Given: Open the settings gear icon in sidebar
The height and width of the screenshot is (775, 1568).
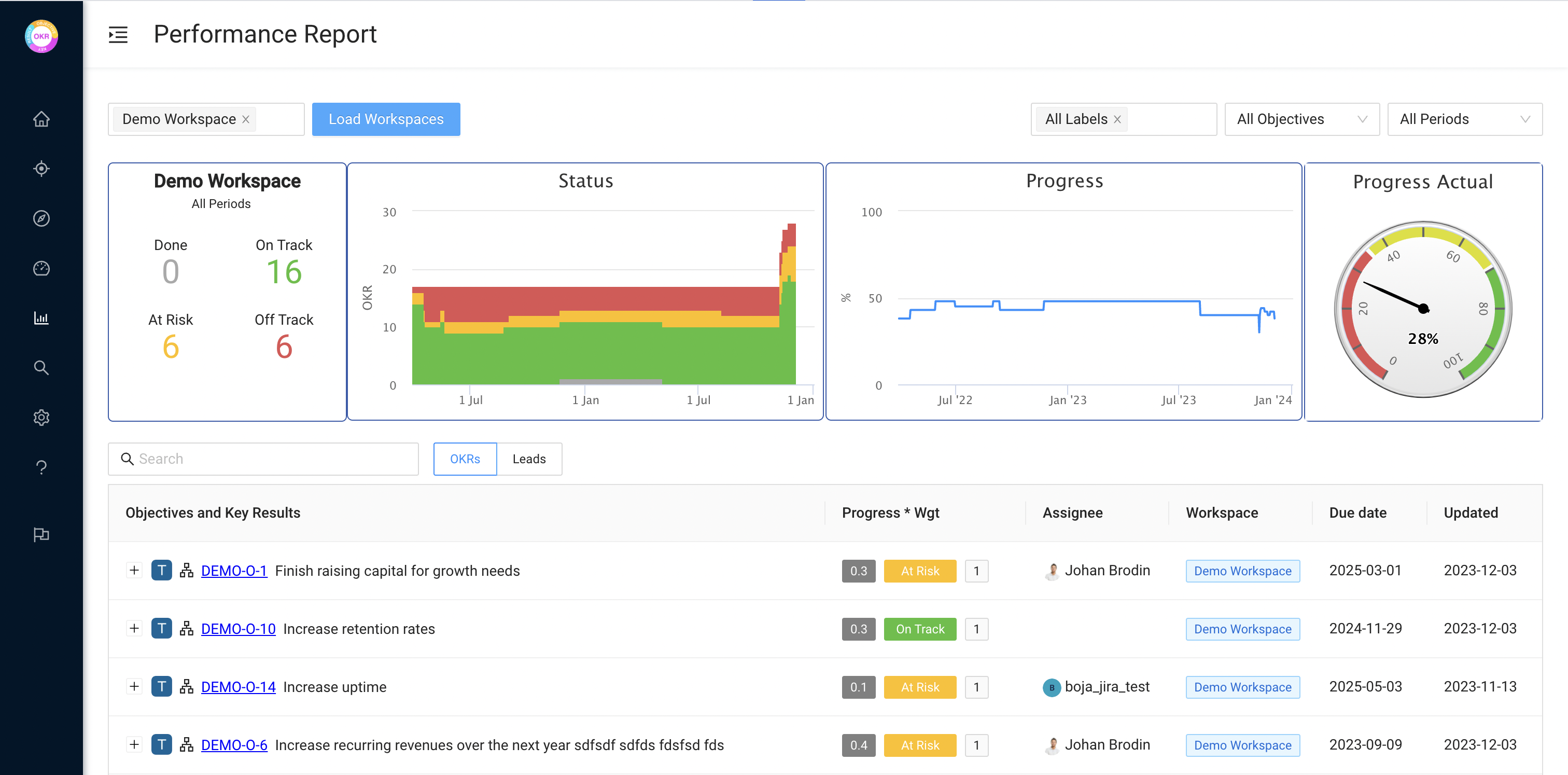Looking at the screenshot, I should (x=41, y=418).
